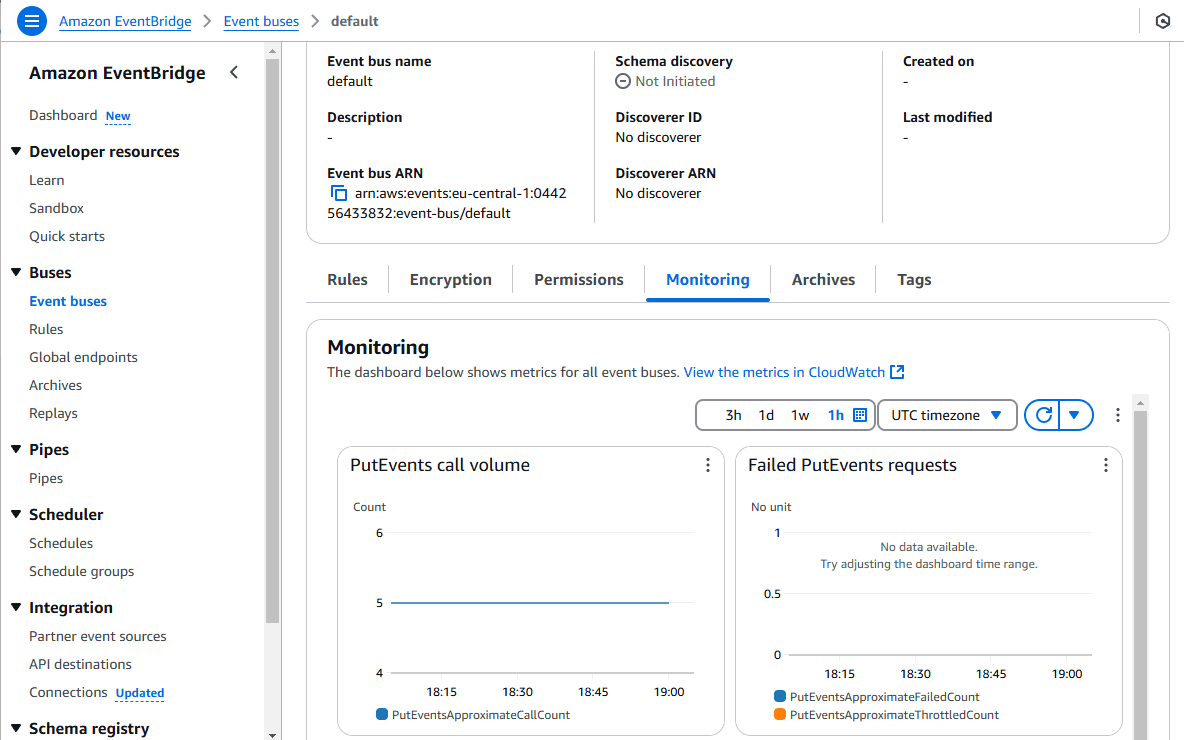
Task: Switch to the Archives tab
Action: pos(823,279)
